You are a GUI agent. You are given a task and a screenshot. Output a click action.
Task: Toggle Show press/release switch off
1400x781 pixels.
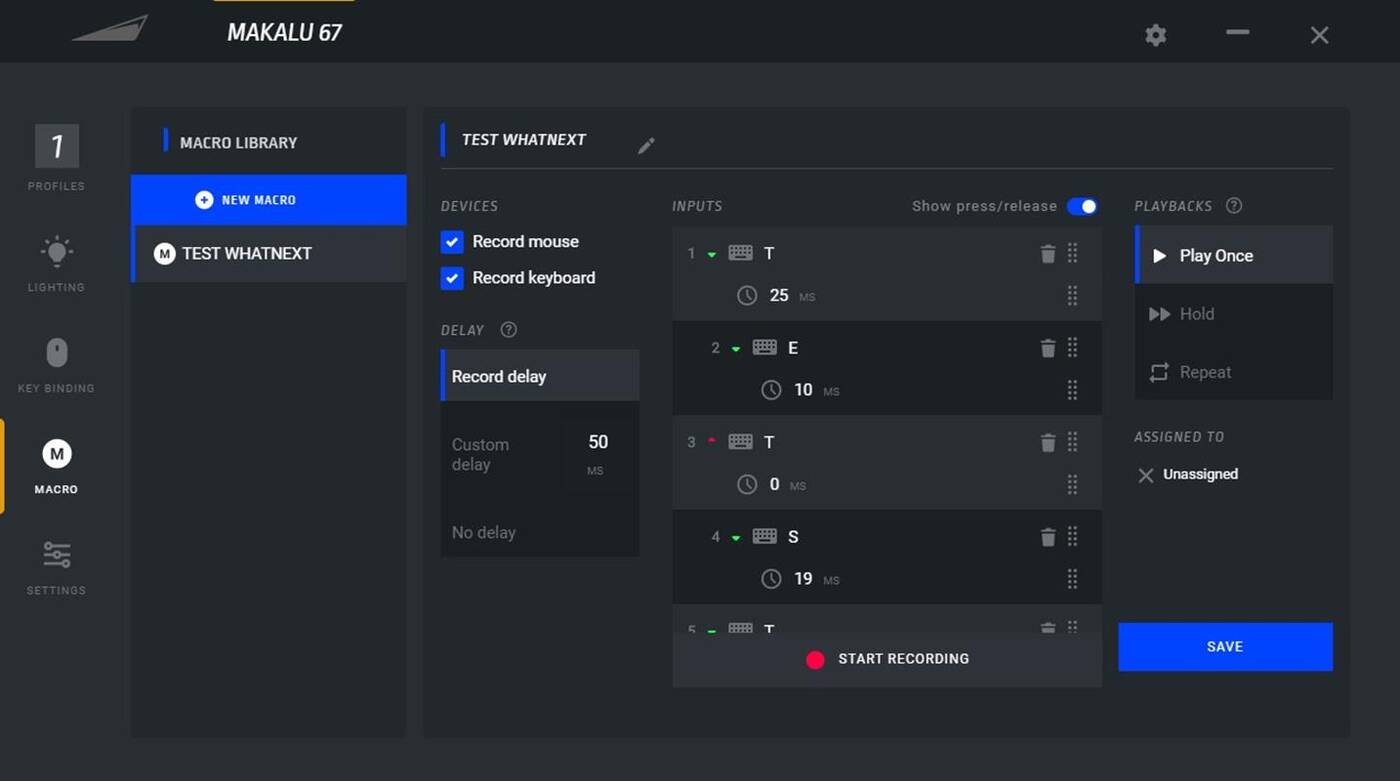pos(1082,206)
